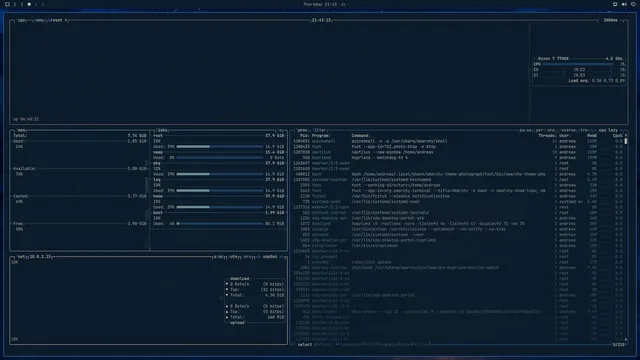
Task: Activate the process filter field
Action: click(x=320, y=130)
